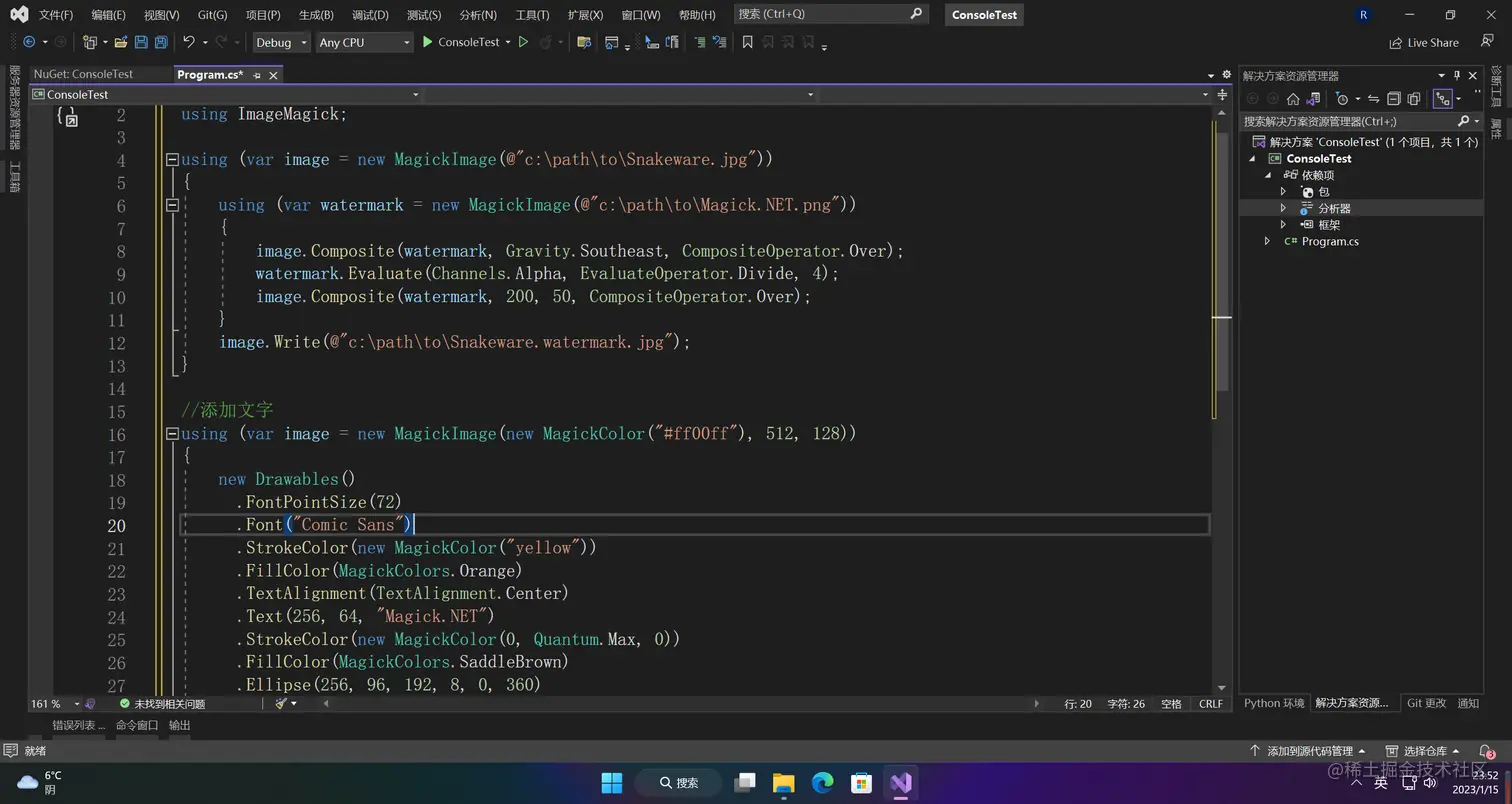Click 未找到相关问题 status indicator
The image size is (1512, 804).
click(x=162, y=704)
